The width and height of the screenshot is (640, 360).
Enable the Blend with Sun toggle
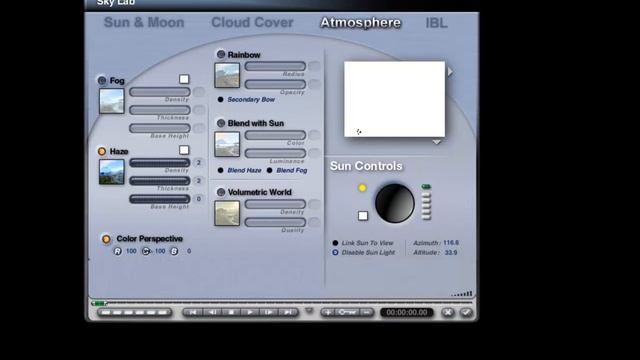coord(221,123)
